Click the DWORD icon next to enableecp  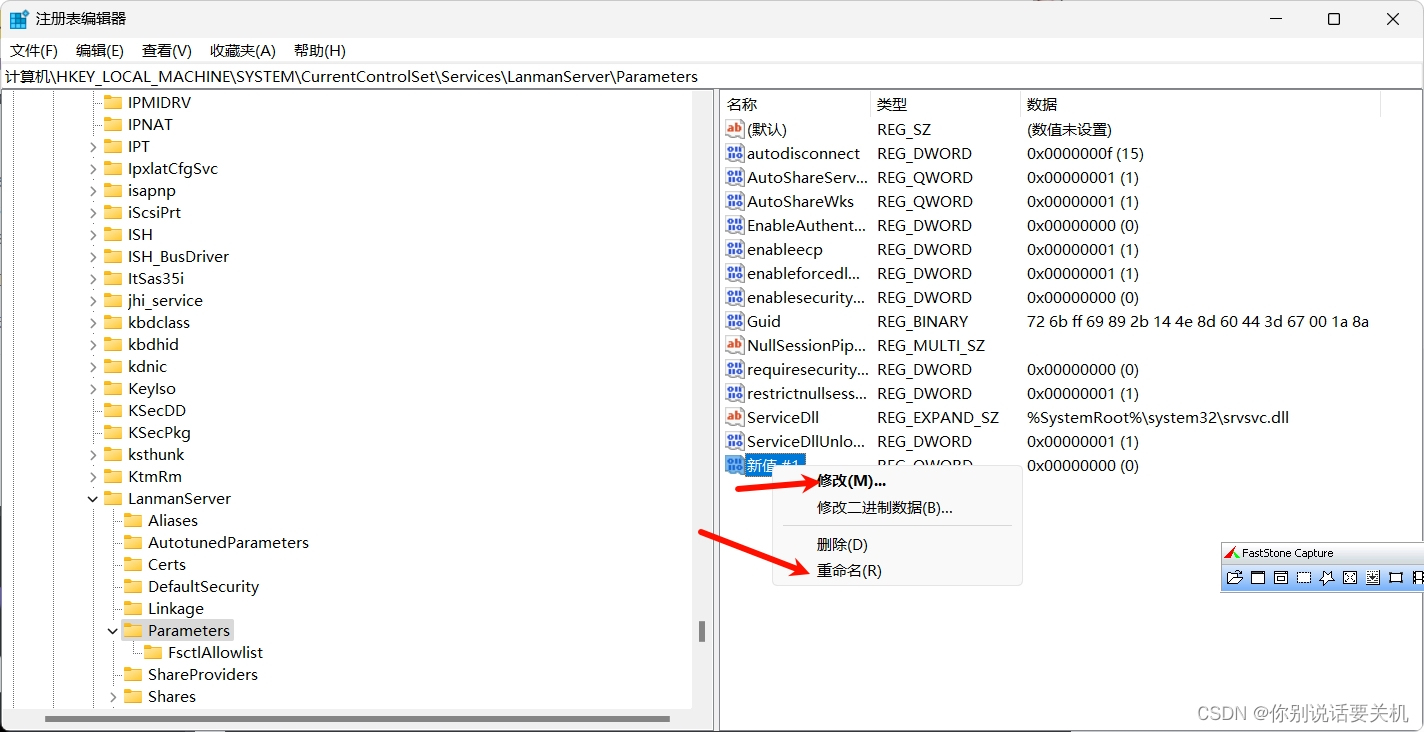click(735, 249)
